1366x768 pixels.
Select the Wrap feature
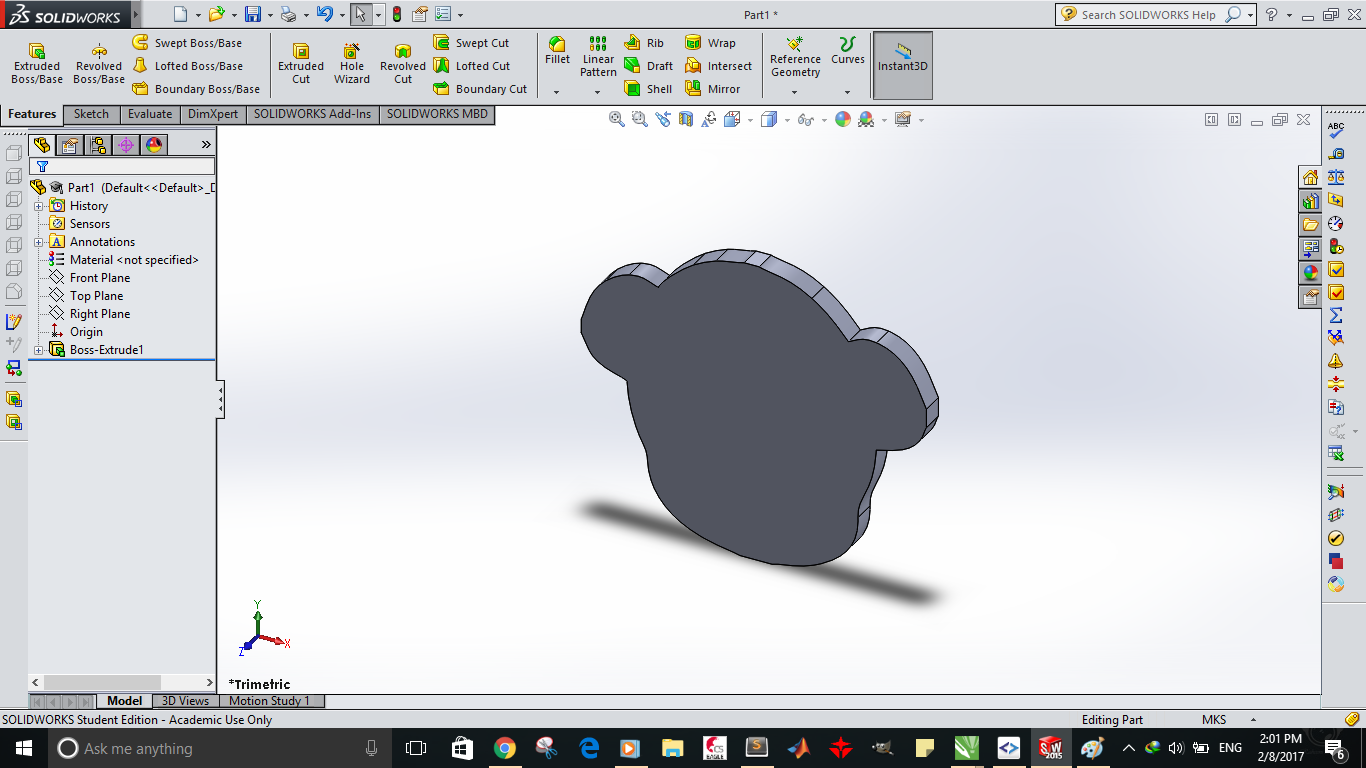(710, 43)
